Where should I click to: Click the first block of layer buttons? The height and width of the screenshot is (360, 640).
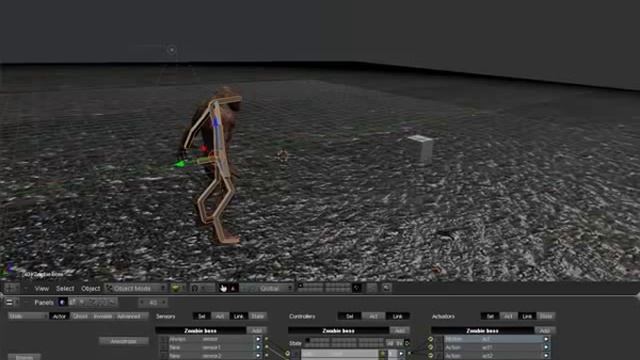tap(311, 288)
